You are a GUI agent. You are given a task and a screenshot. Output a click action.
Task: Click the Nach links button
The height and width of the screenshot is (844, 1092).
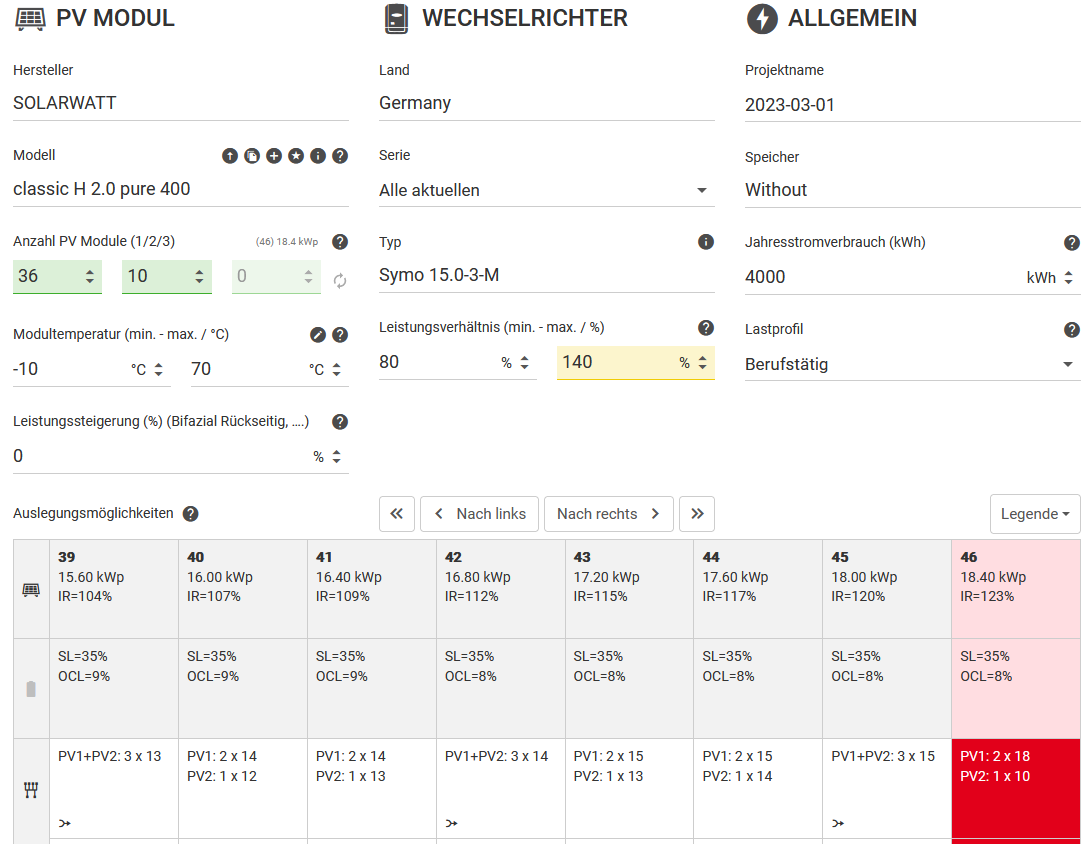(x=479, y=514)
